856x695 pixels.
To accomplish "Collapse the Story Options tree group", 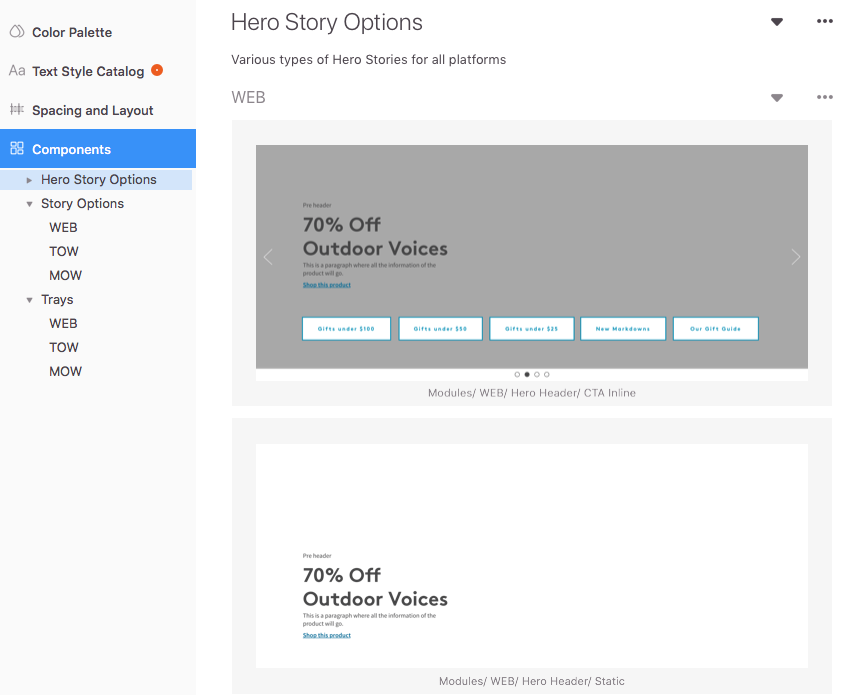I will click(30, 204).
